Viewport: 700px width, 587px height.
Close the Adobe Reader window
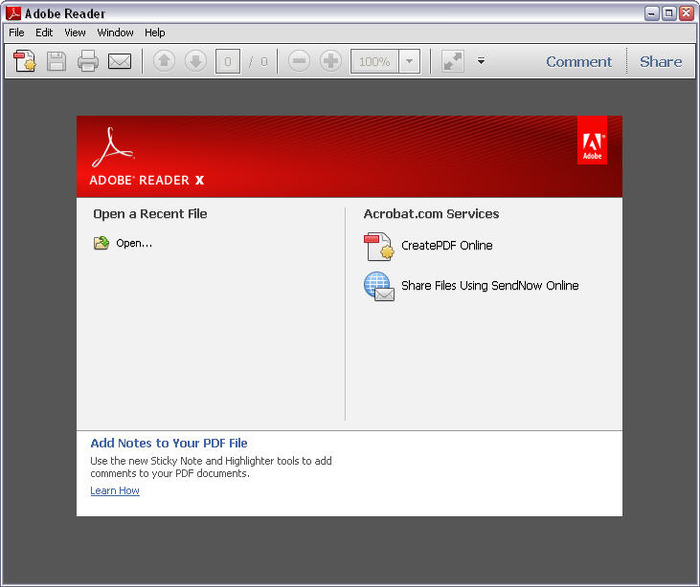coord(686,13)
